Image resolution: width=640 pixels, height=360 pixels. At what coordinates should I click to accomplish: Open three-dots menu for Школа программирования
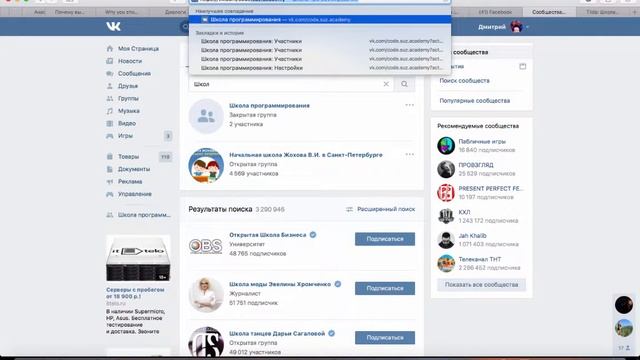(409, 105)
